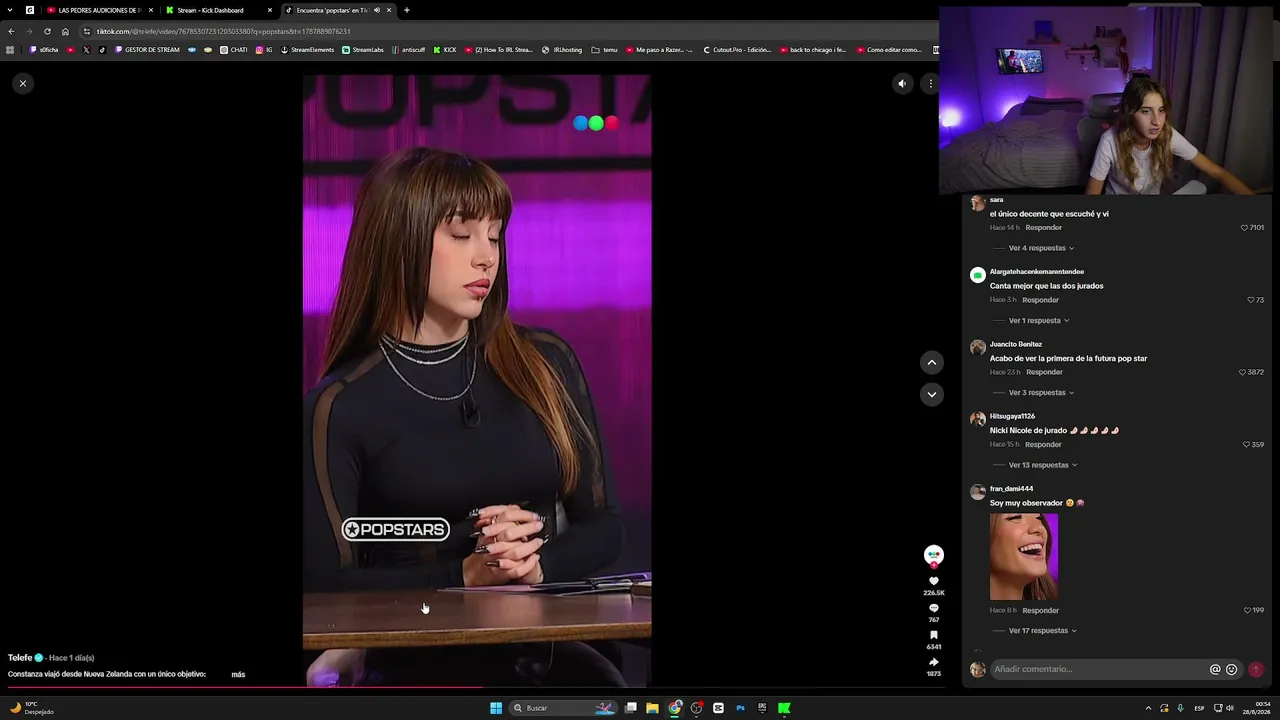Post the comment with the red arrow button
The width and height of the screenshot is (1280, 720).
[x=1256, y=670]
